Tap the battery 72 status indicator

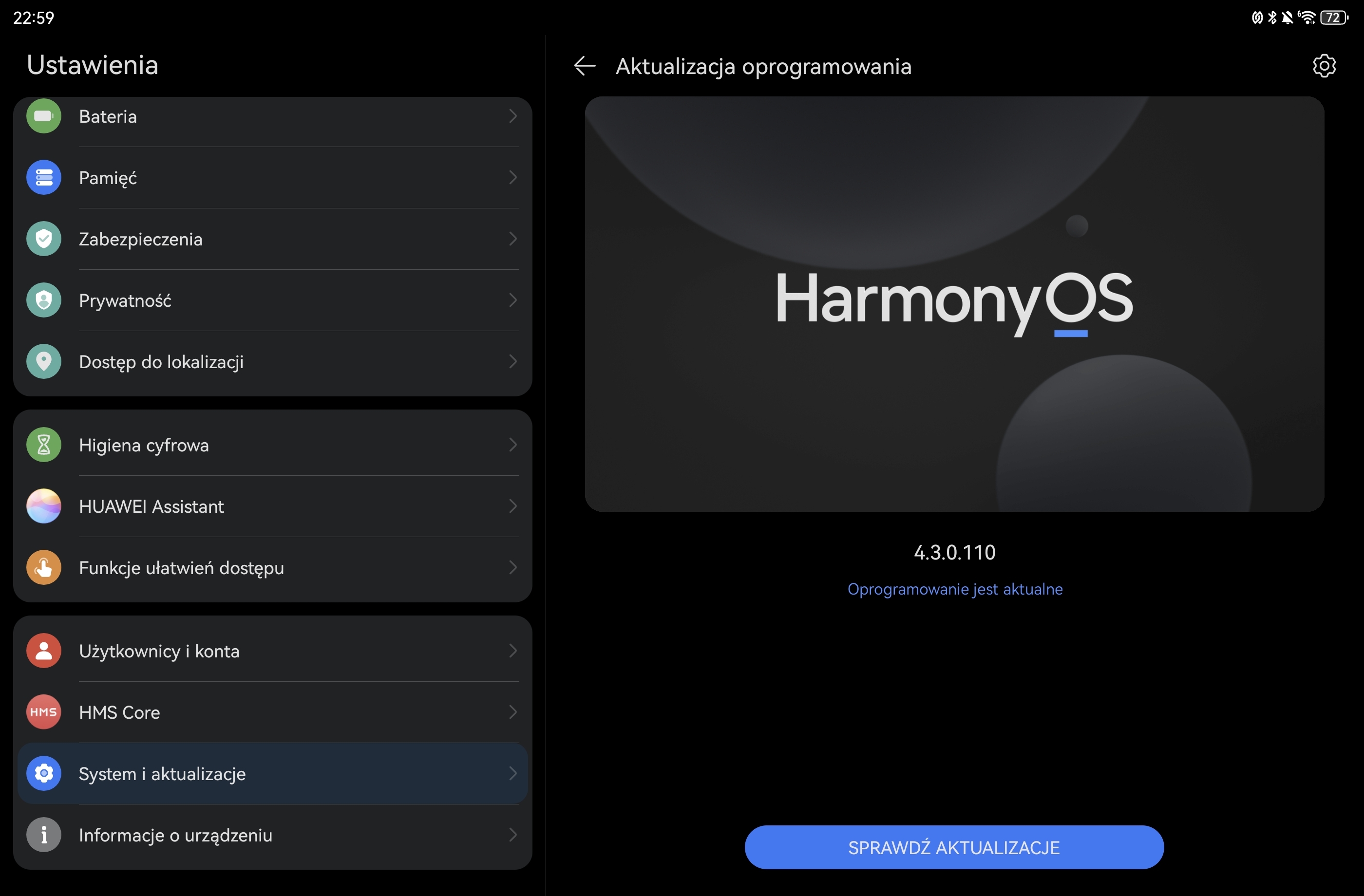pos(1334,17)
